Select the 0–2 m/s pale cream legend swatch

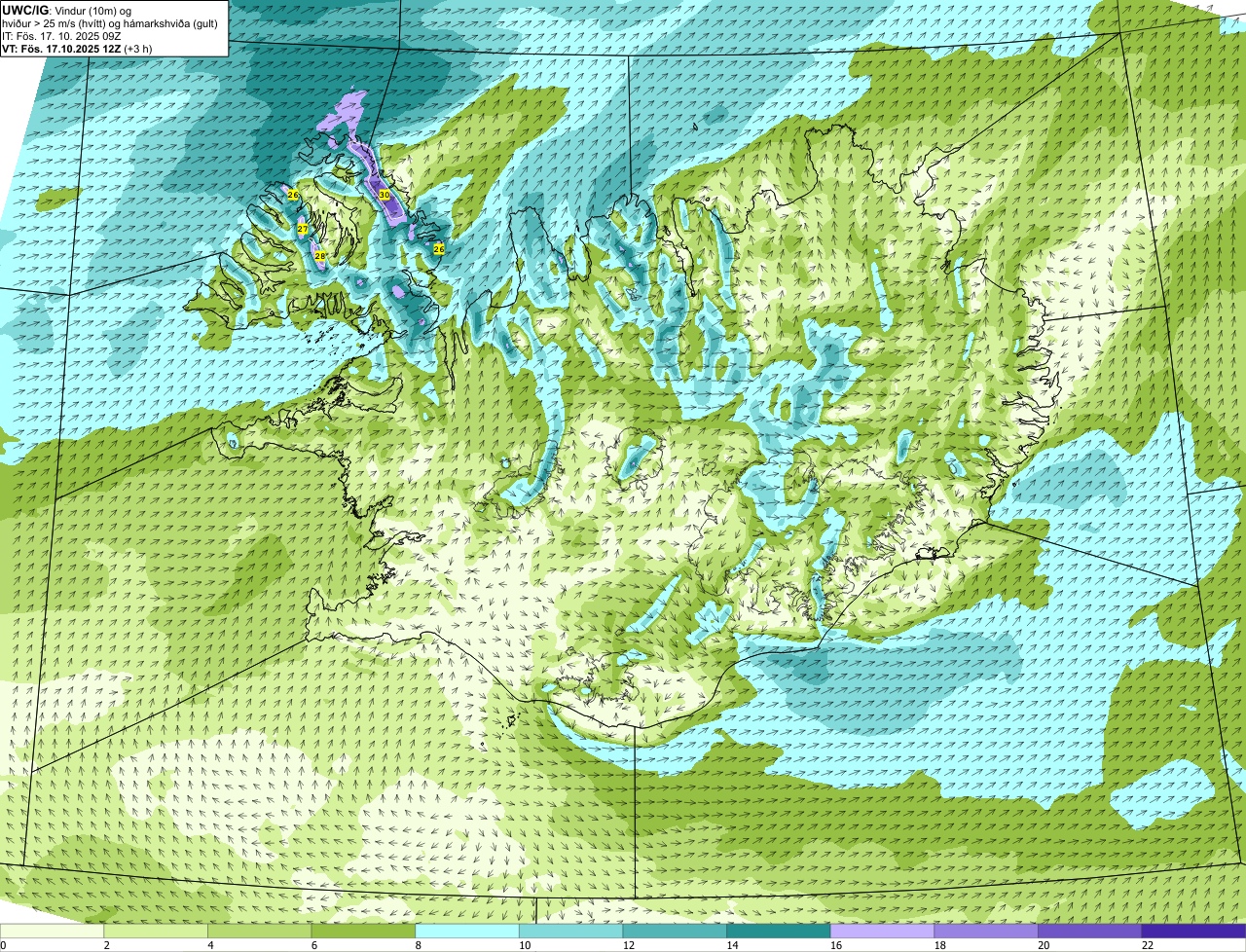pos(52,931)
